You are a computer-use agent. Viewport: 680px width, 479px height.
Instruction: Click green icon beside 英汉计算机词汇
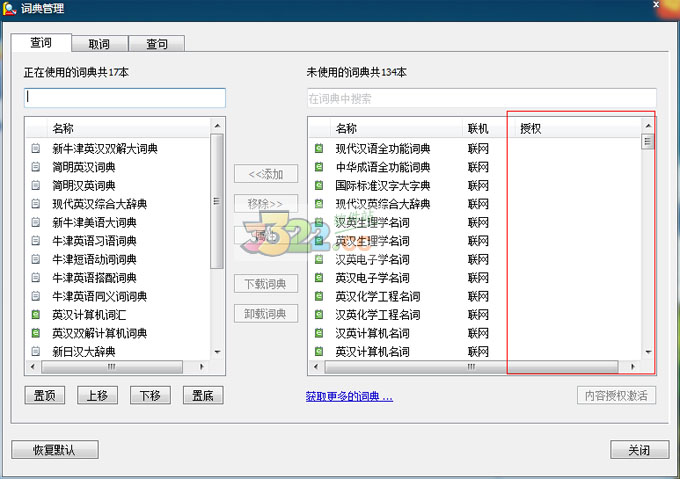(x=36, y=315)
